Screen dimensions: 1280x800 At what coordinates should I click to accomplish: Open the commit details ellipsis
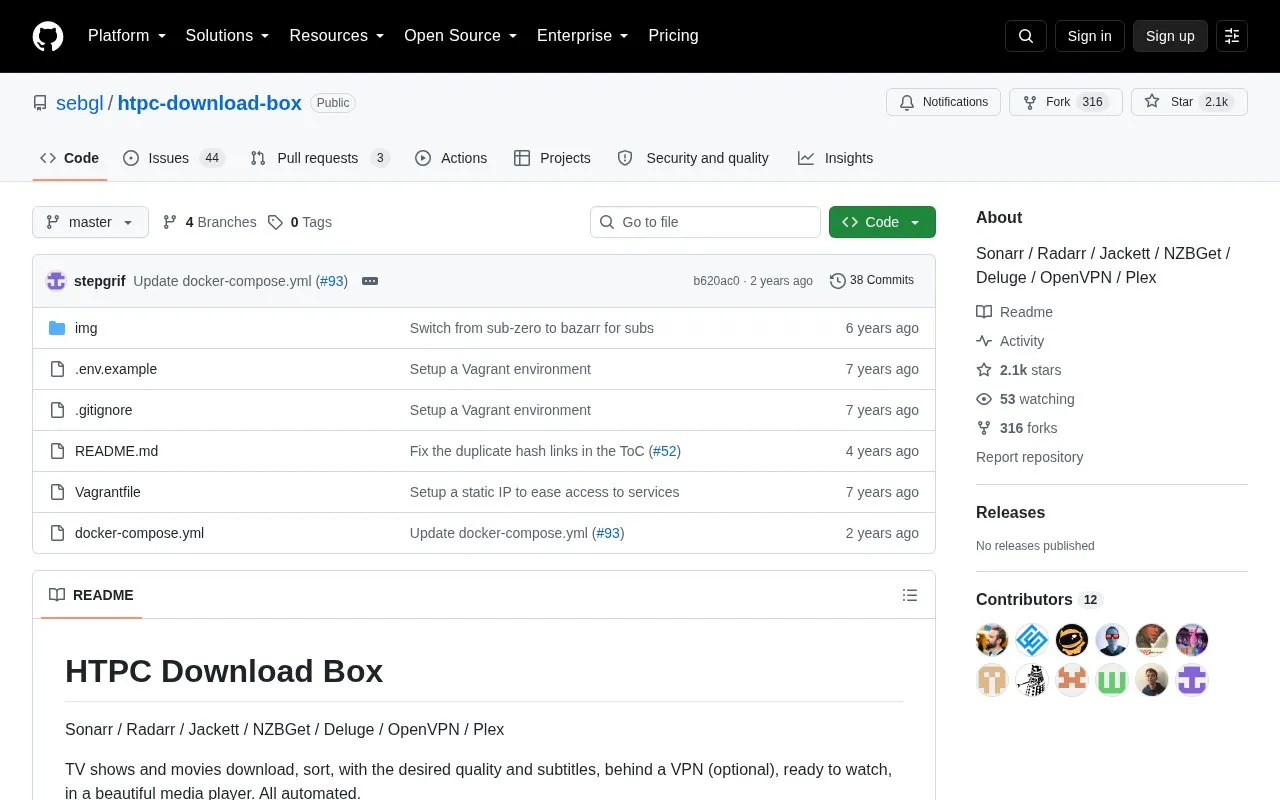[x=370, y=281]
